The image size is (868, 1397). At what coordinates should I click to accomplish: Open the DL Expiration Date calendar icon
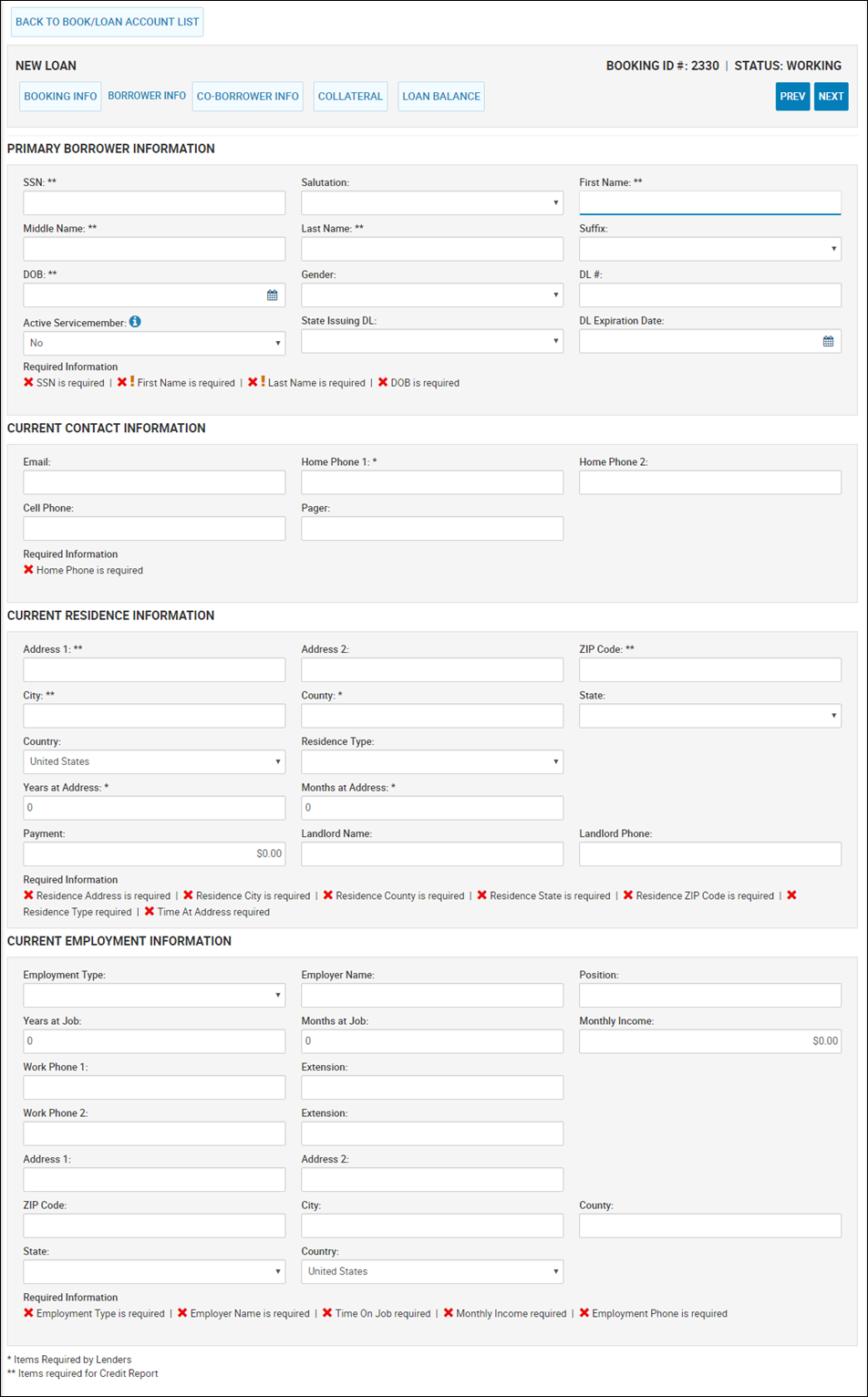[x=828, y=341]
